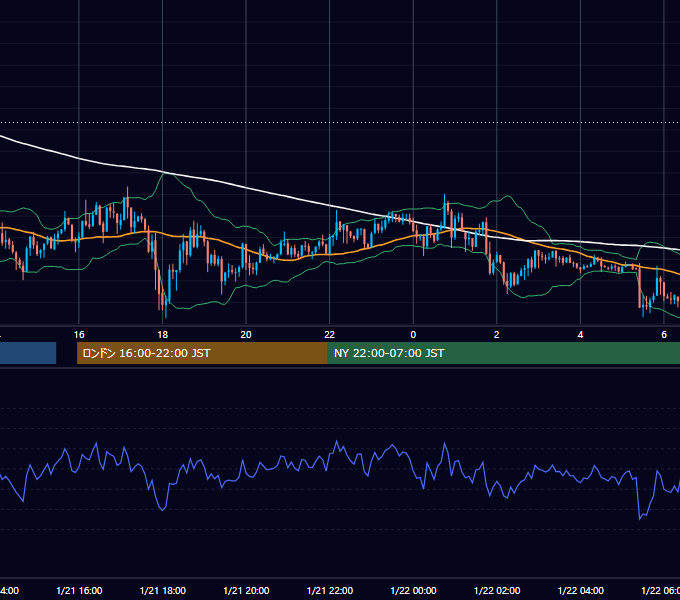680x600 pixels.
Task: Click the "6" hour label on price chart axis
Action: [664, 335]
